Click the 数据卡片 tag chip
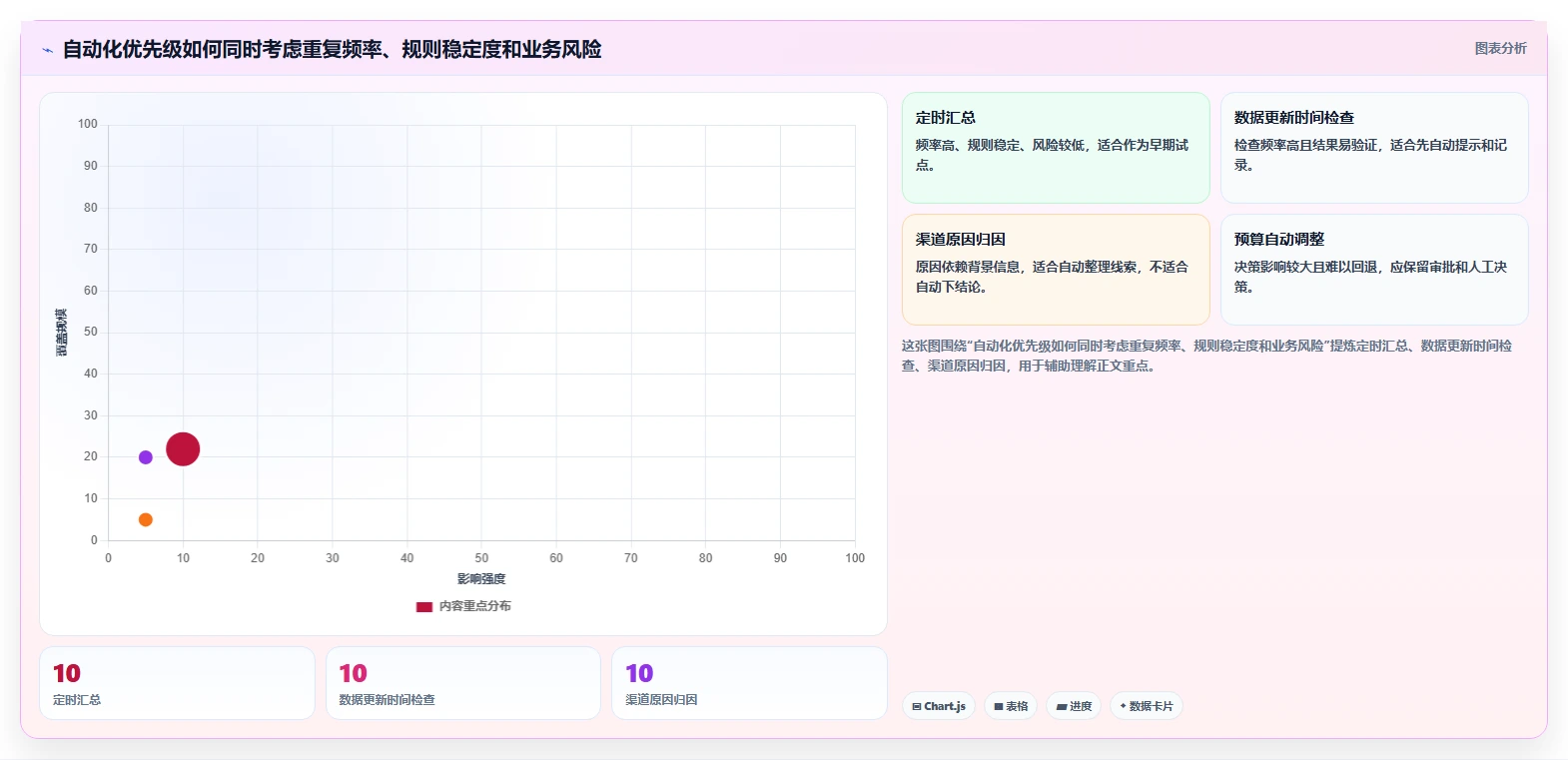Viewport: 1568px width, 760px height. pos(1147,706)
